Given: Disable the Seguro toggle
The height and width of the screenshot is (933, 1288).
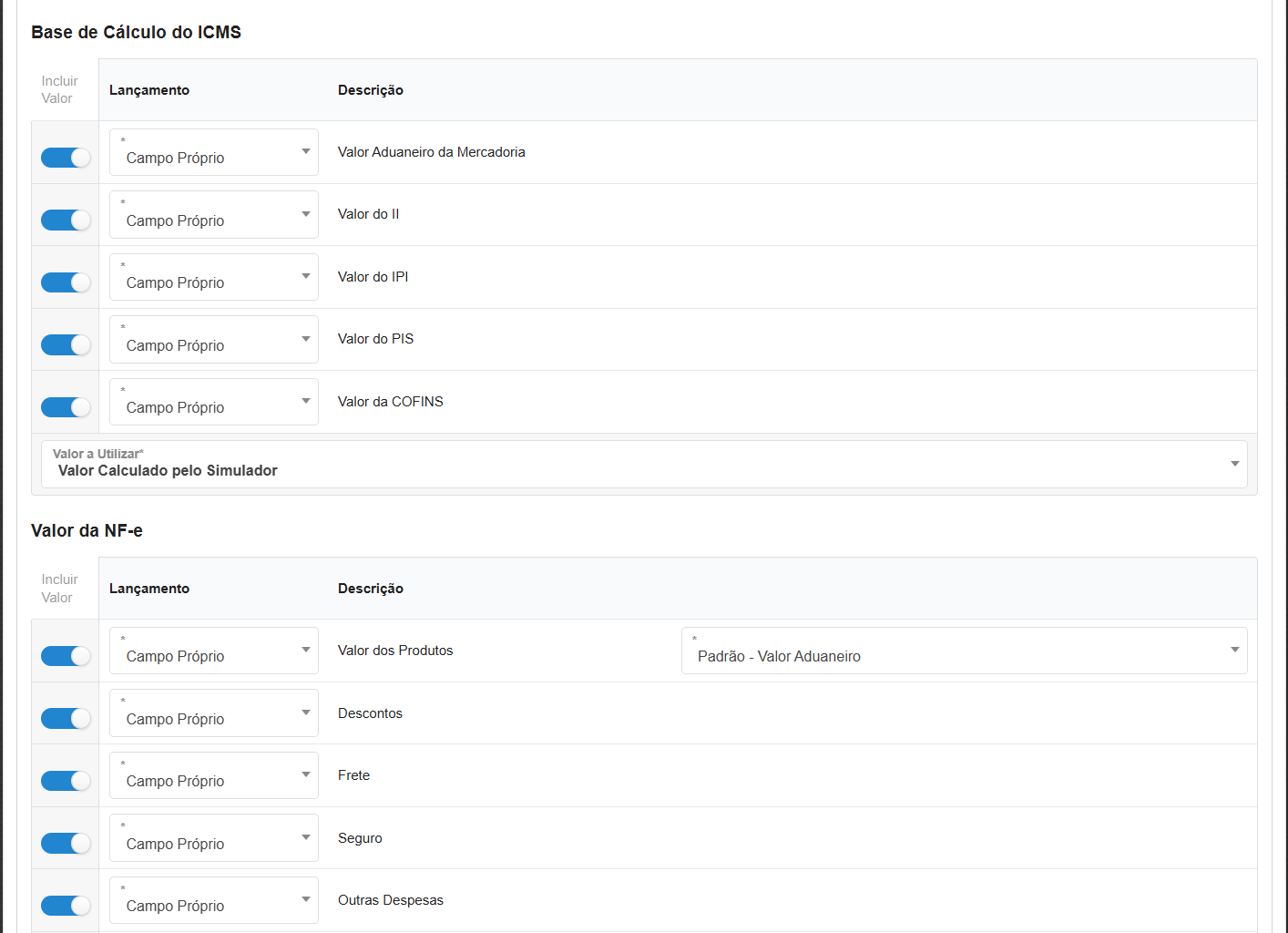Looking at the screenshot, I should point(66,844).
